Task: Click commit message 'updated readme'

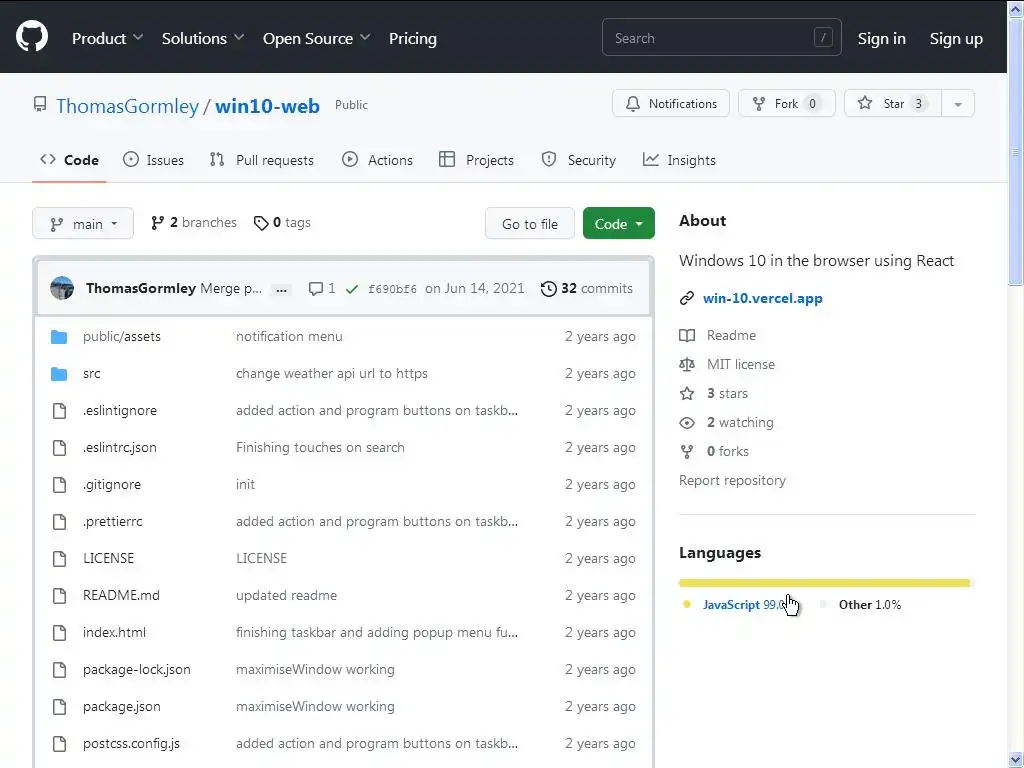Action: (287, 596)
